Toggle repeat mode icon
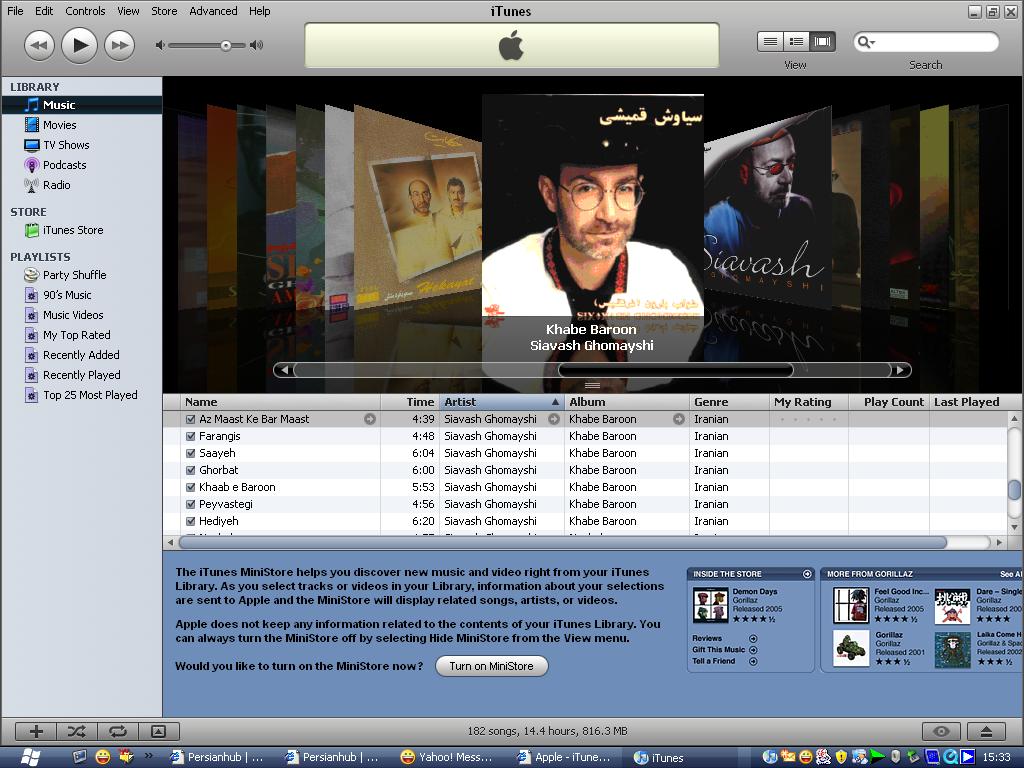 (117, 731)
